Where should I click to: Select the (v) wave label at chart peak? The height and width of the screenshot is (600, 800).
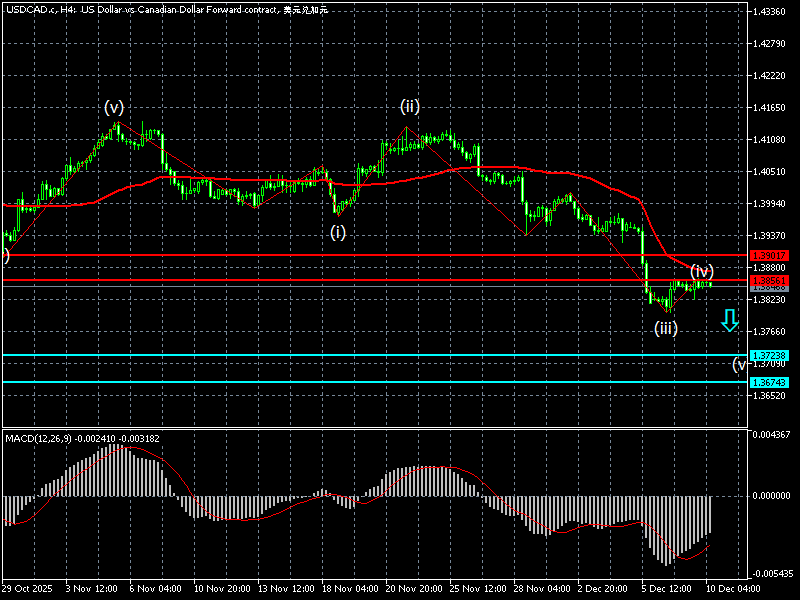pyautogui.click(x=114, y=108)
